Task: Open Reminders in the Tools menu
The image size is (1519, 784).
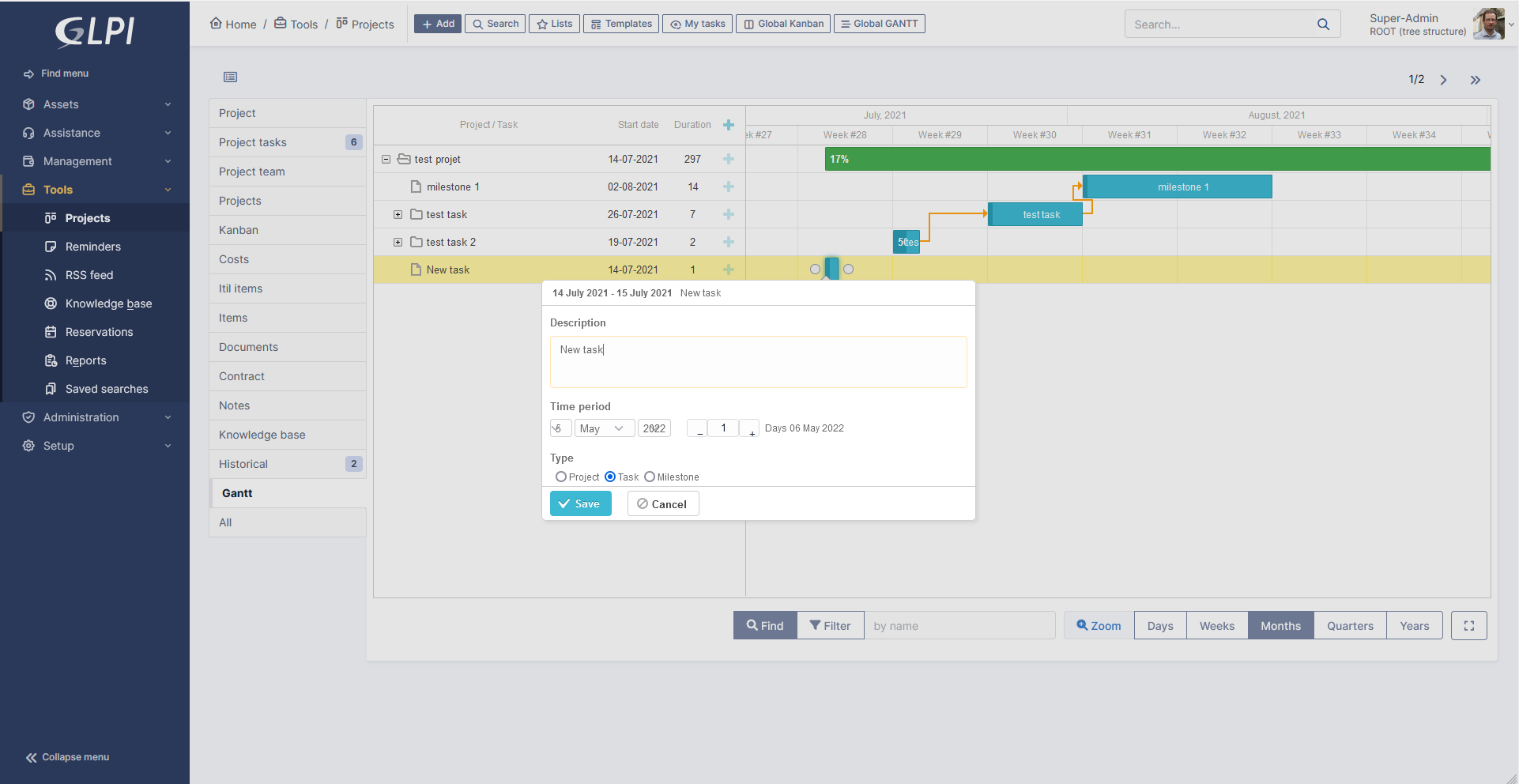Action: point(92,247)
